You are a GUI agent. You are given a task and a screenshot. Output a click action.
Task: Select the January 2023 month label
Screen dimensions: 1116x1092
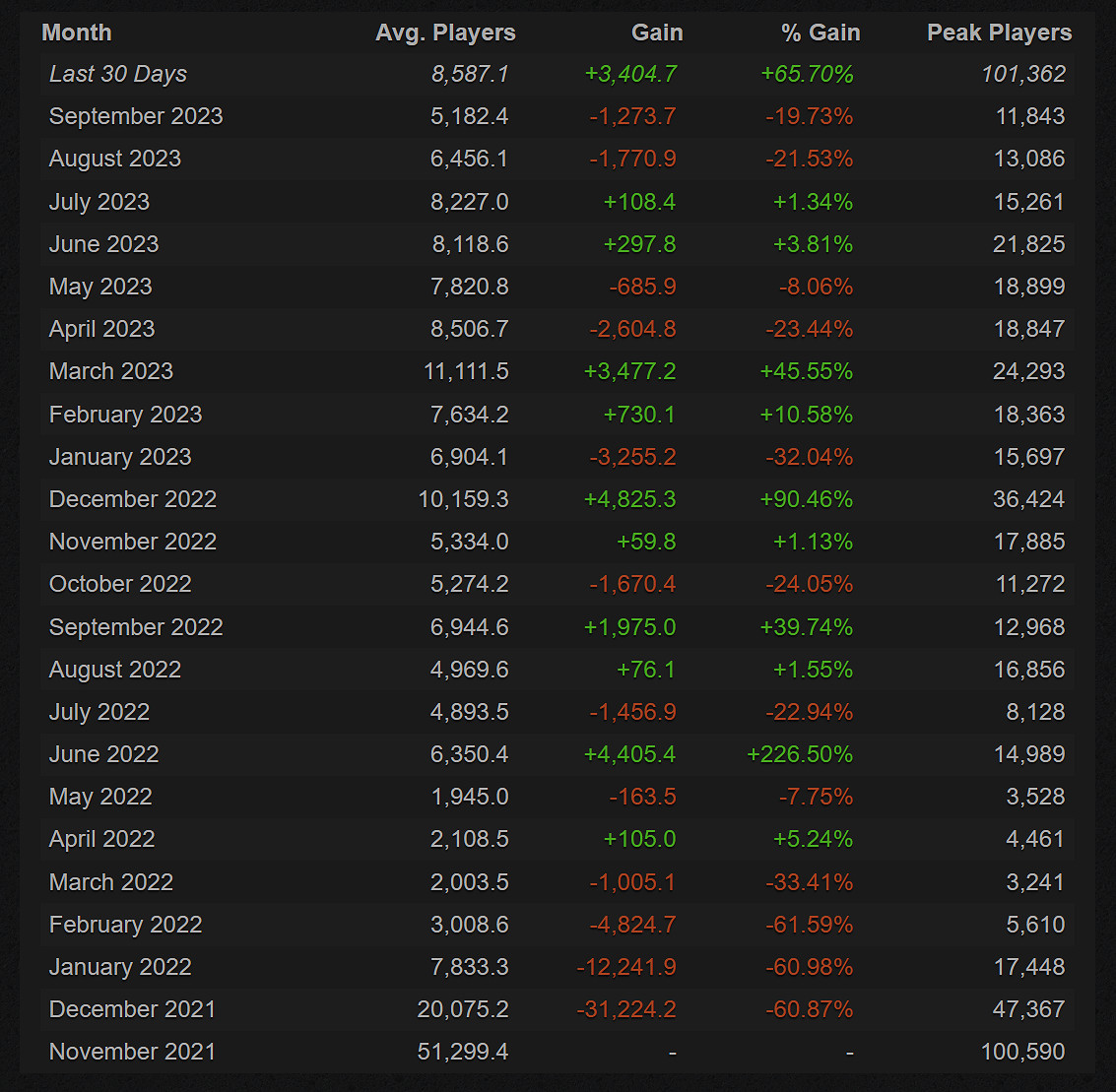pyautogui.click(x=120, y=457)
